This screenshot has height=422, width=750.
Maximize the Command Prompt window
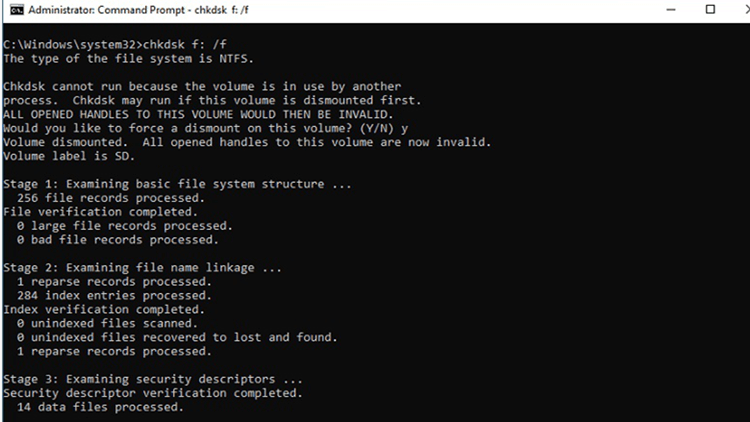(710, 10)
